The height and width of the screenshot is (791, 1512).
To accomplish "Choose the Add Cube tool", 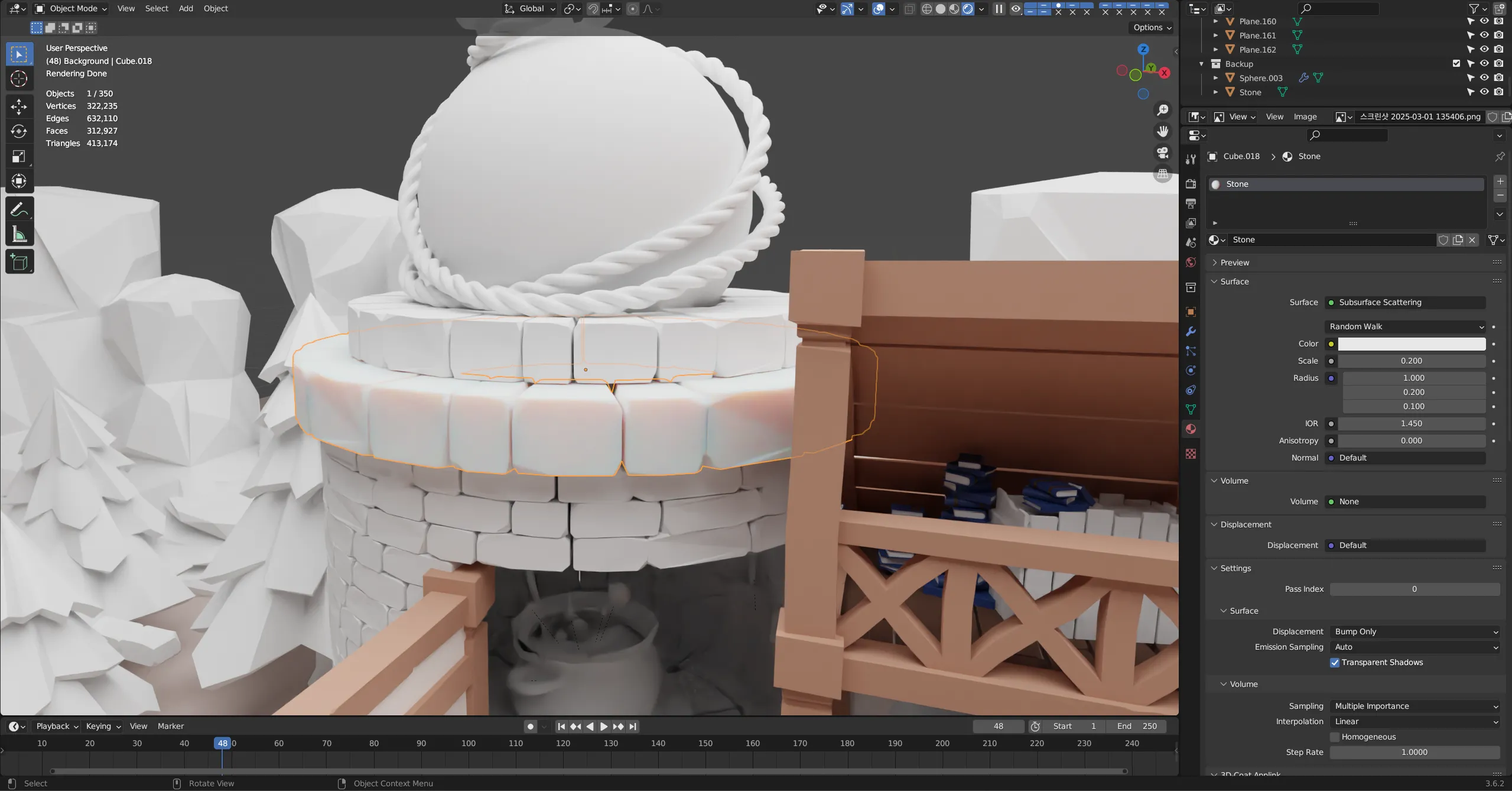I will pyautogui.click(x=19, y=262).
